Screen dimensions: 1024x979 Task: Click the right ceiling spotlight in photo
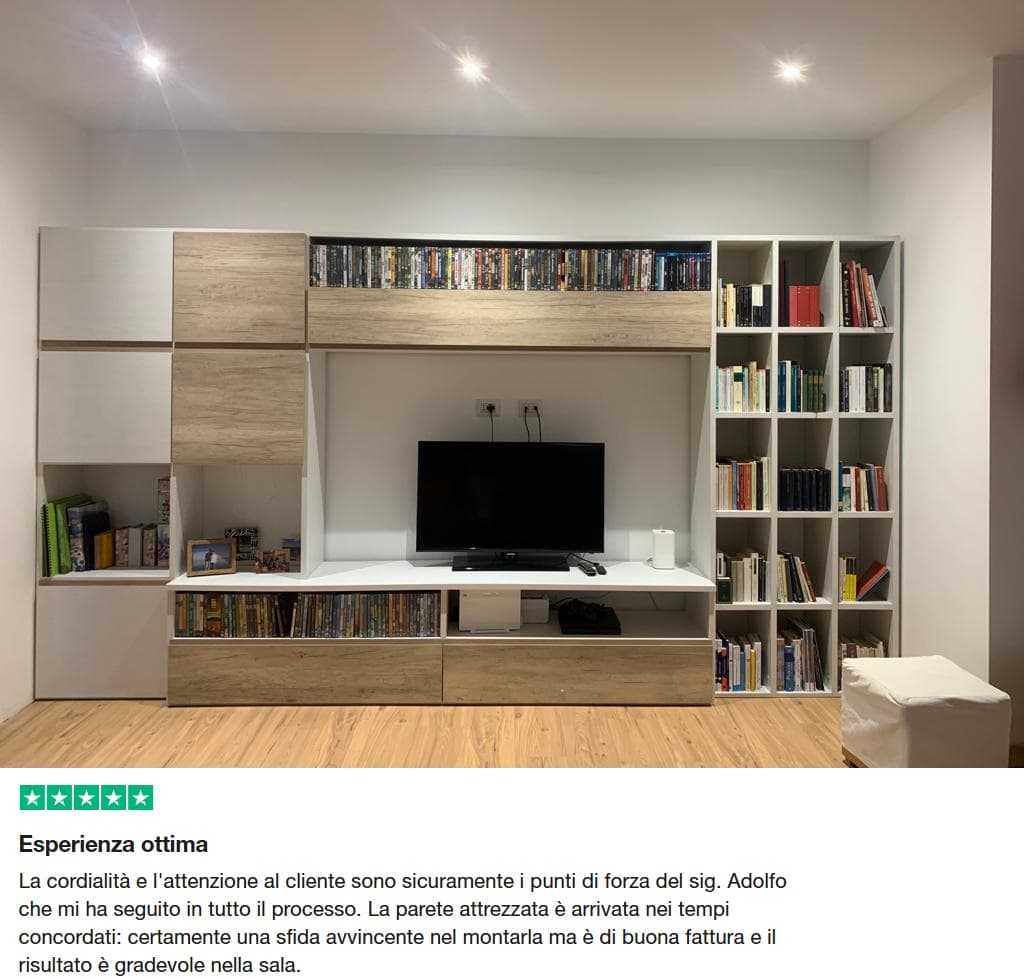tap(790, 71)
